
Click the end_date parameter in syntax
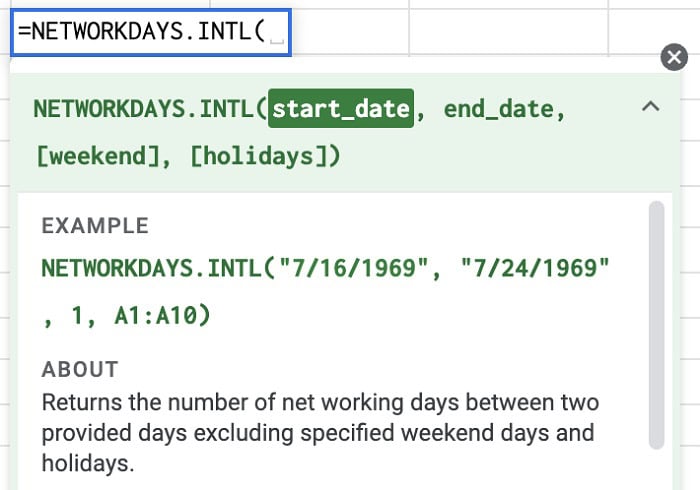coord(497,109)
